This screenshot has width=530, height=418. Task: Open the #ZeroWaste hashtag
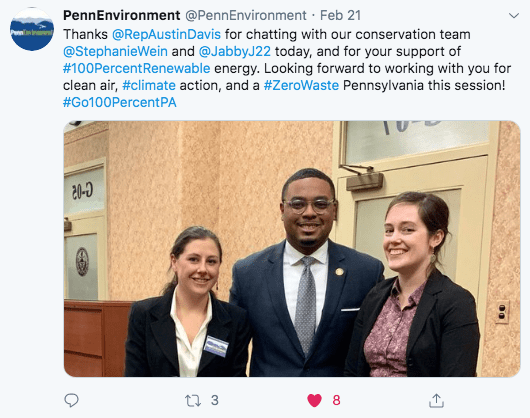(301, 85)
